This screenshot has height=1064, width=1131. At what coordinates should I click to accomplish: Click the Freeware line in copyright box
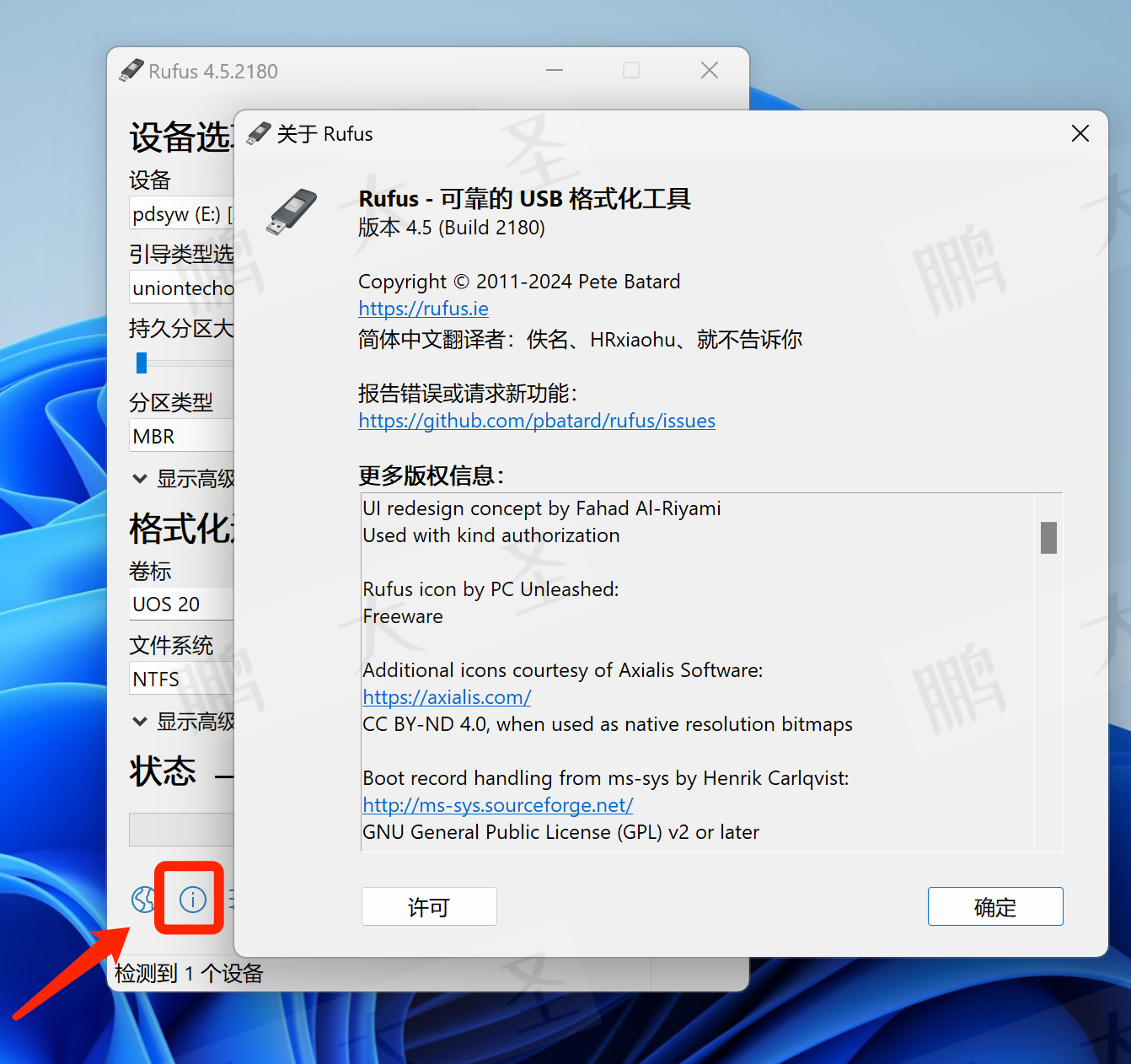click(403, 616)
